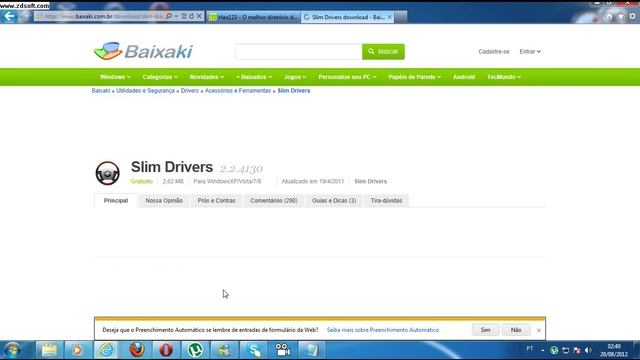640x360 pixels.
Task: Expand the address bar autocomplete dropdown arrow
Action: 176,16
